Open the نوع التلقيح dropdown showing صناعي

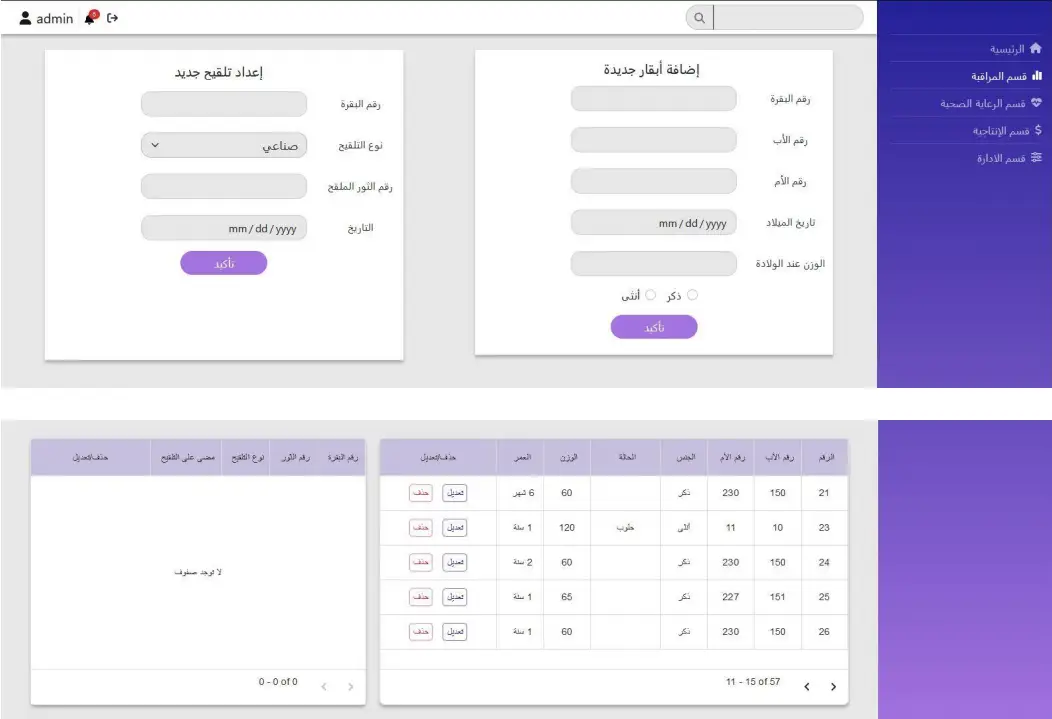(x=223, y=144)
